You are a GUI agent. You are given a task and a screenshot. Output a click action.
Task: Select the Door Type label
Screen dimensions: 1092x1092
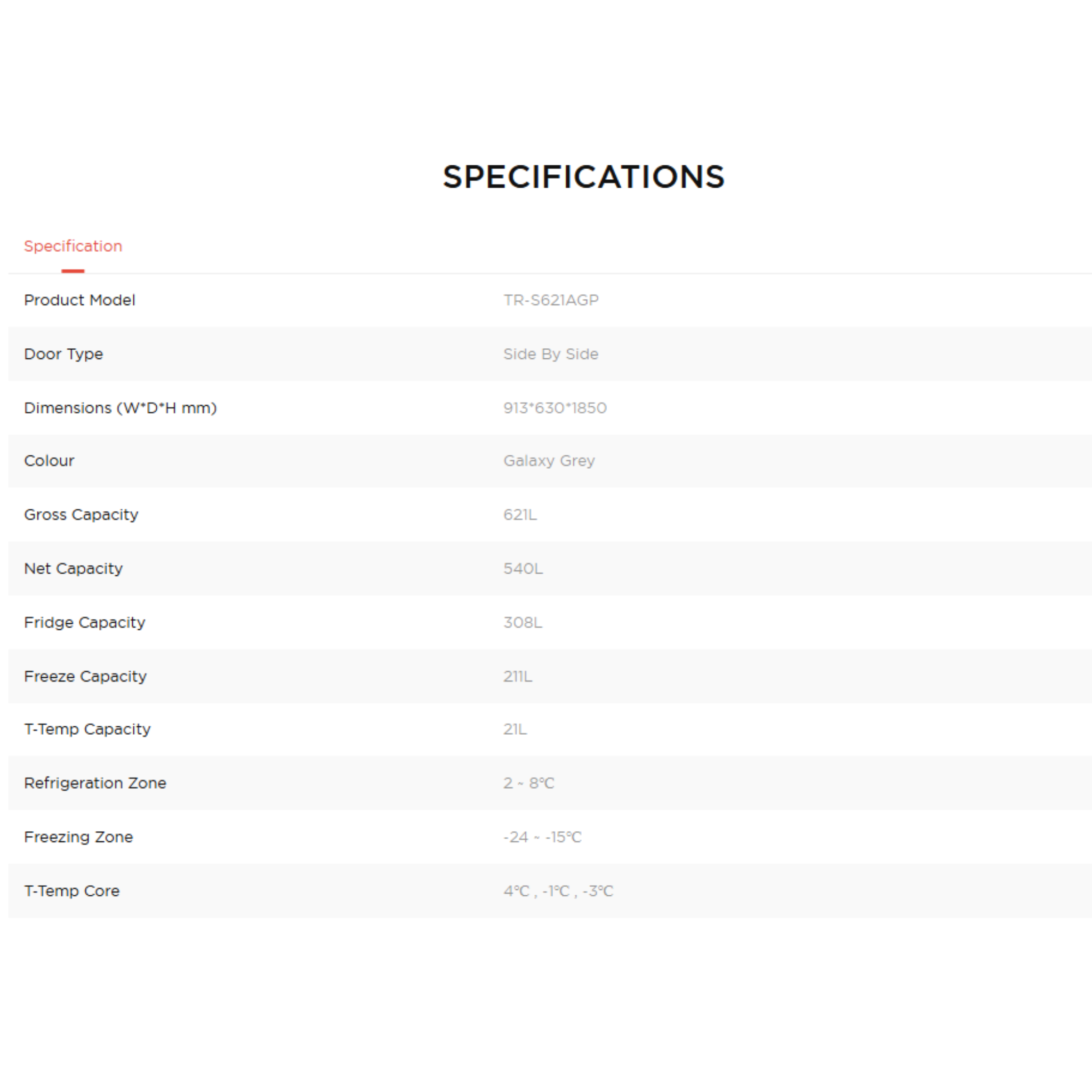pos(63,354)
